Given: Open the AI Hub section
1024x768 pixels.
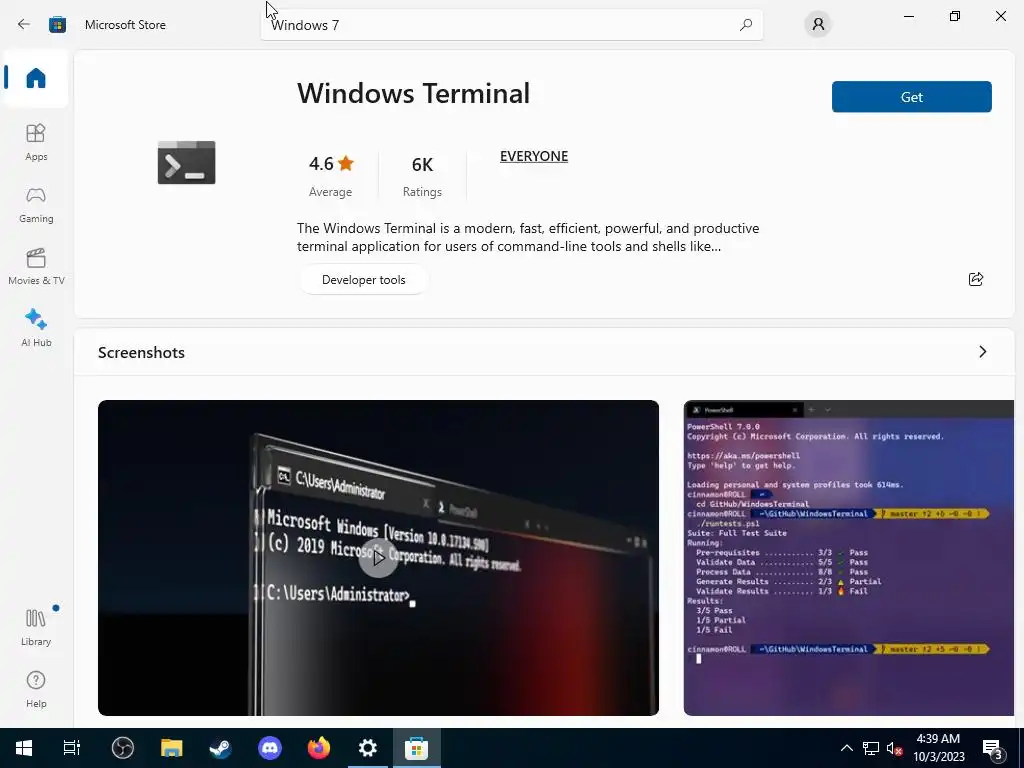Looking at the screenshot, I should (36, 328).
